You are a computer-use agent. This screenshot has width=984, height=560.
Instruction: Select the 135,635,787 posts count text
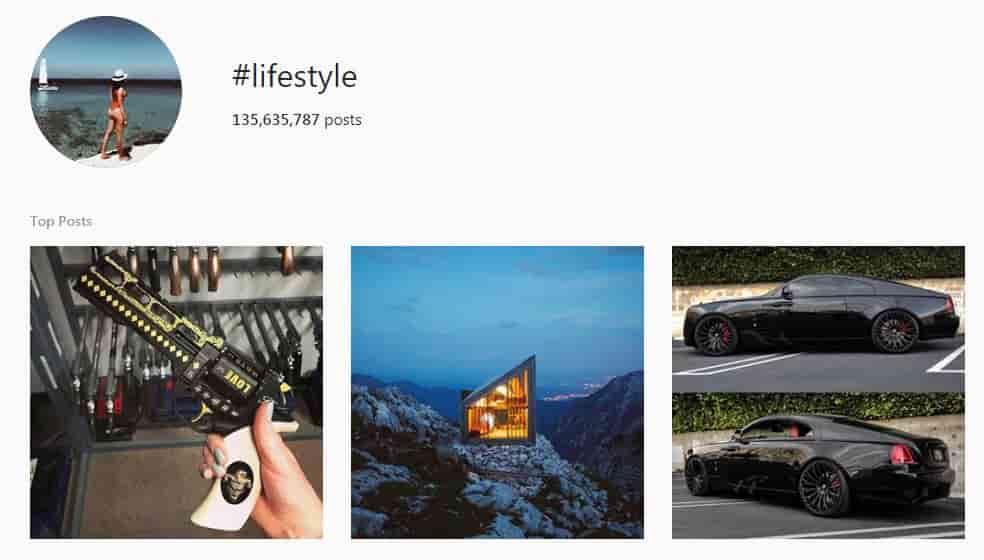pyautogui.click(x=297, y=119)
